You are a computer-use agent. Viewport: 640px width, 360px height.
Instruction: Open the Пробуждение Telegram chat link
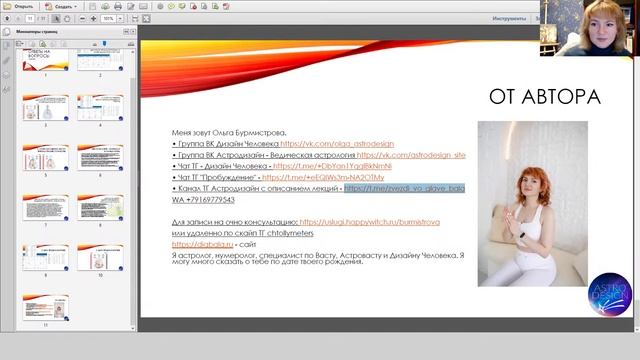point(323,178)
